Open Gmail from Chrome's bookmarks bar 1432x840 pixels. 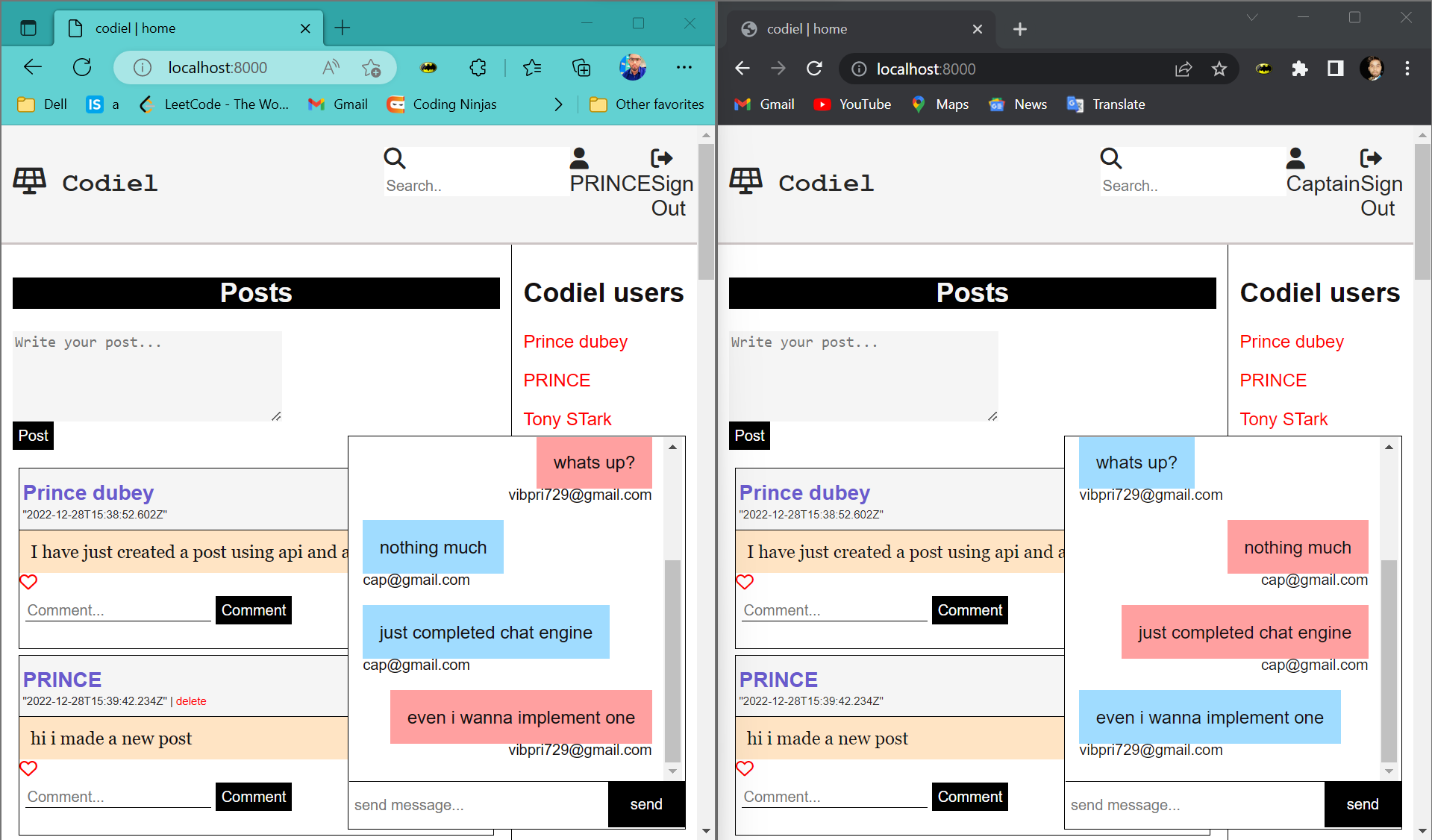(x=763, y=104)
